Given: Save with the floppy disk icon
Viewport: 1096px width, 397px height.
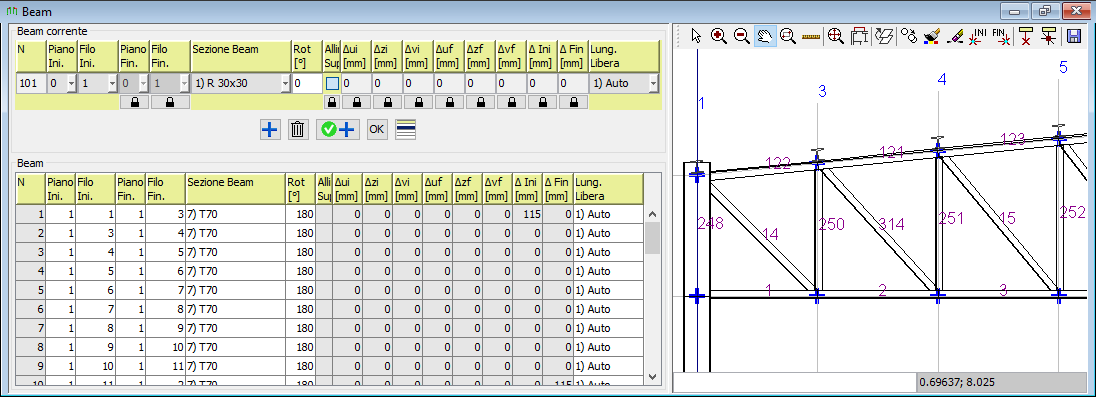Looking at the screenshot, I should coord(1073,36).
